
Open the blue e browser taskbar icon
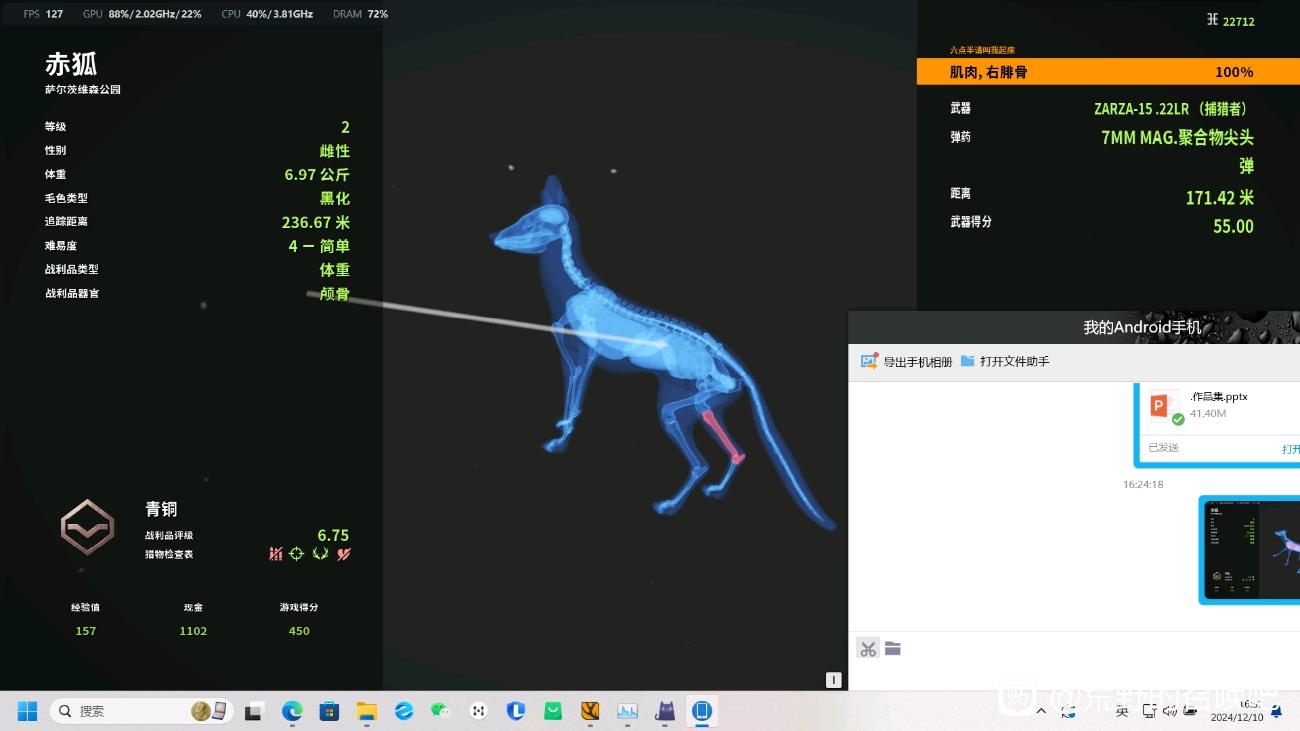(404, 711)
